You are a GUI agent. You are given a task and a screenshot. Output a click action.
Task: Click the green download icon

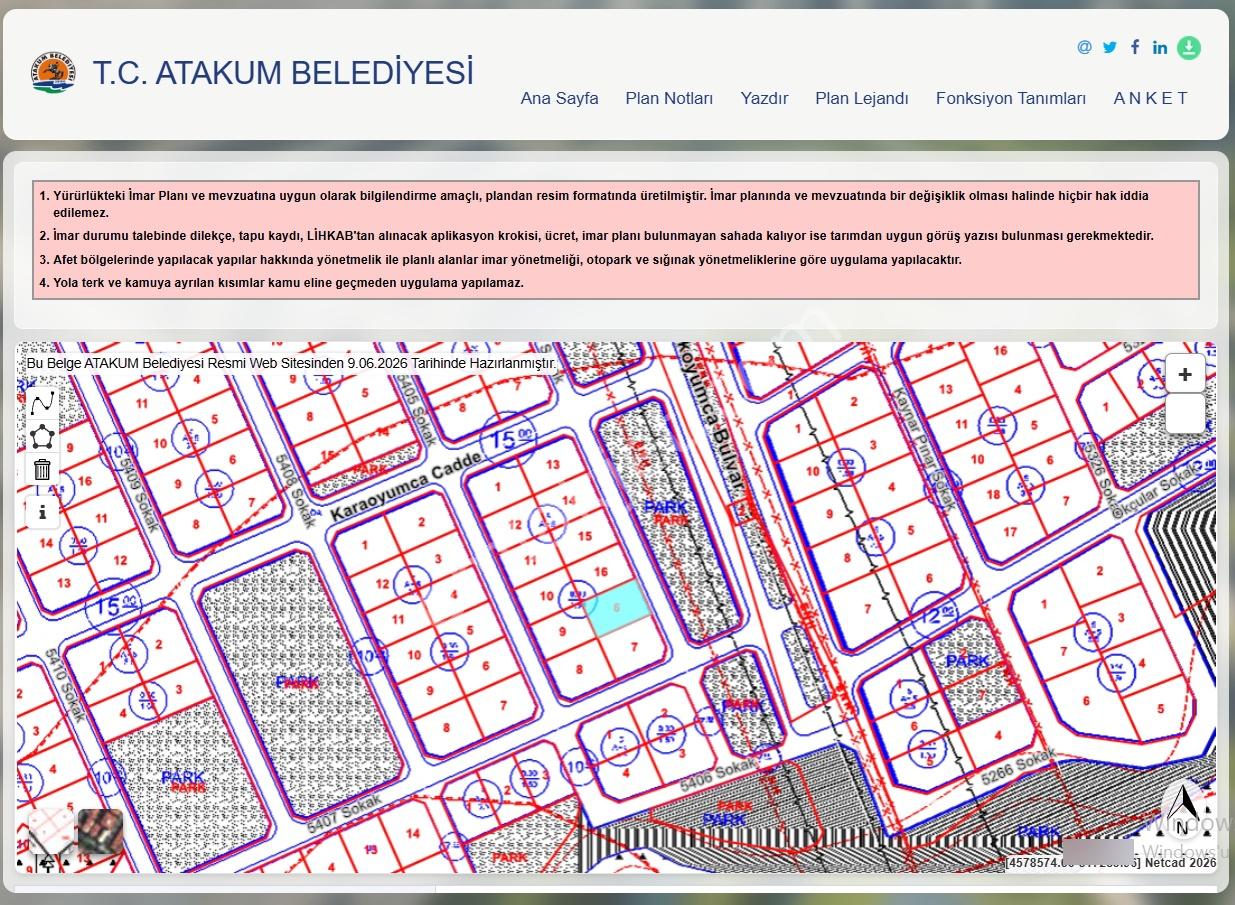click(1188, 48)
